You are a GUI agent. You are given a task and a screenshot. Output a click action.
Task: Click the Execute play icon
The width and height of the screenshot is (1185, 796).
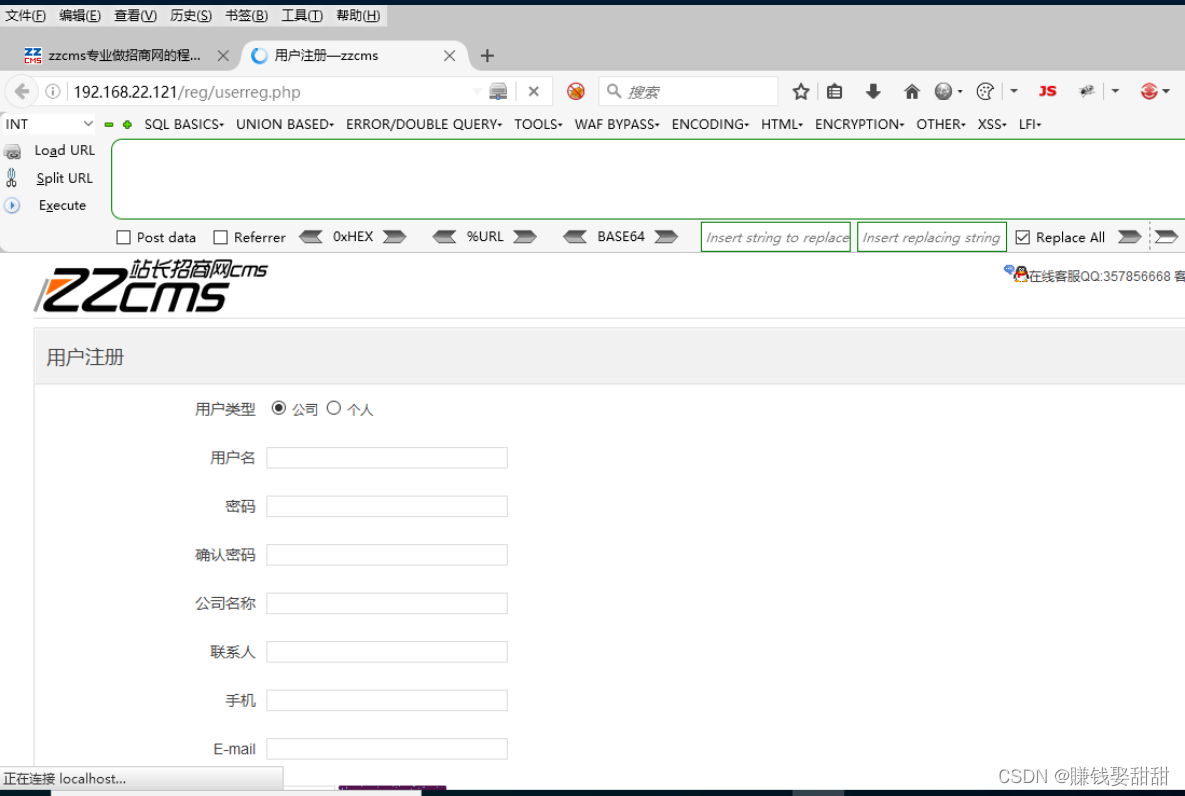point(12,206)
